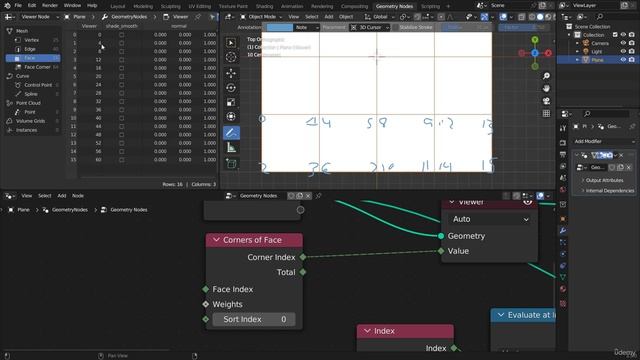The height and width of the screenshot is (360, 640).
Task: Open the Render properties tab
Action: (x=563, y=143)
